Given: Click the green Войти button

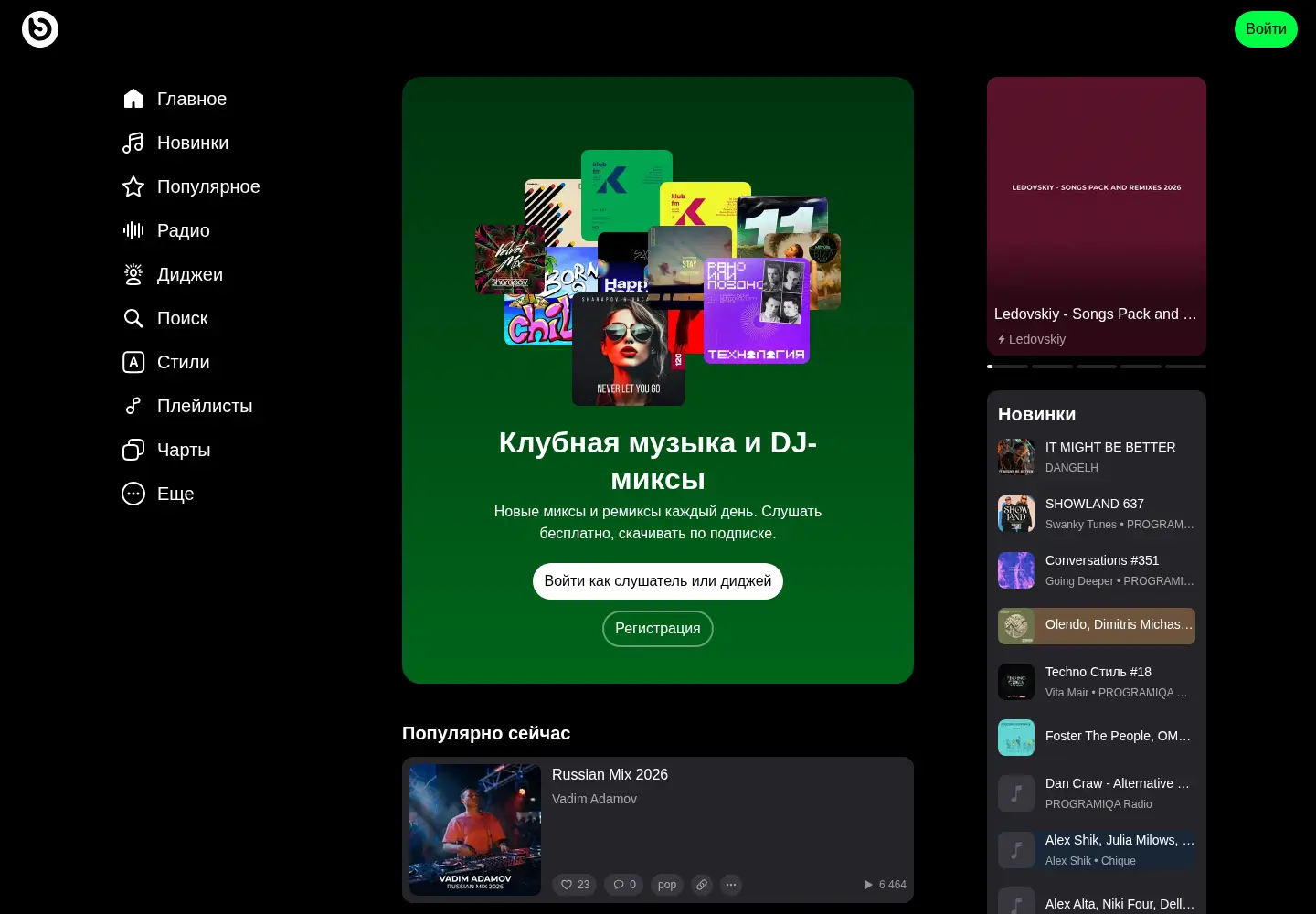Looking at the screenshot, I should point(1266,29).
